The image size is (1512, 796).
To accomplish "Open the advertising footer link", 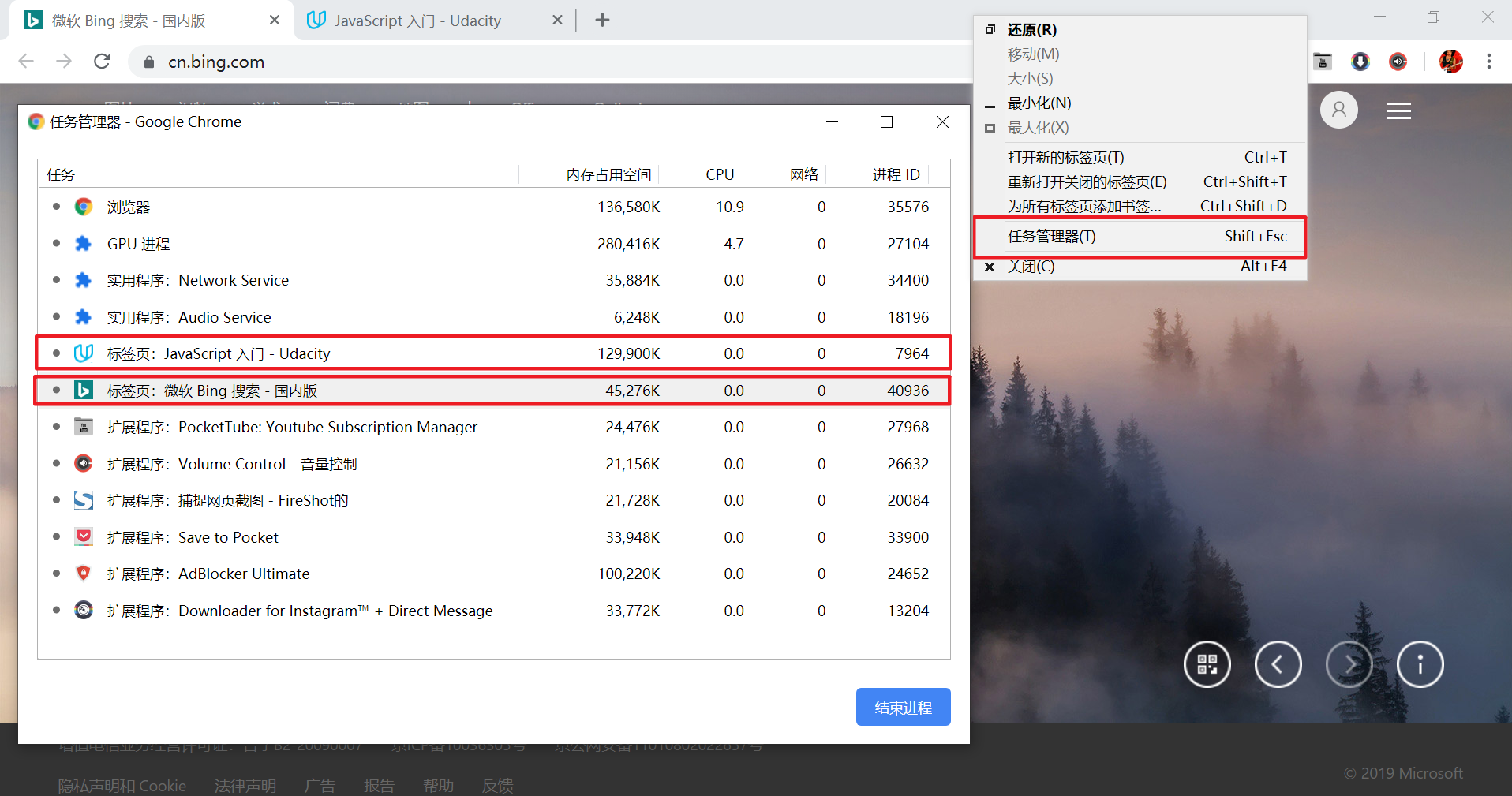I will tap(320, 786).
